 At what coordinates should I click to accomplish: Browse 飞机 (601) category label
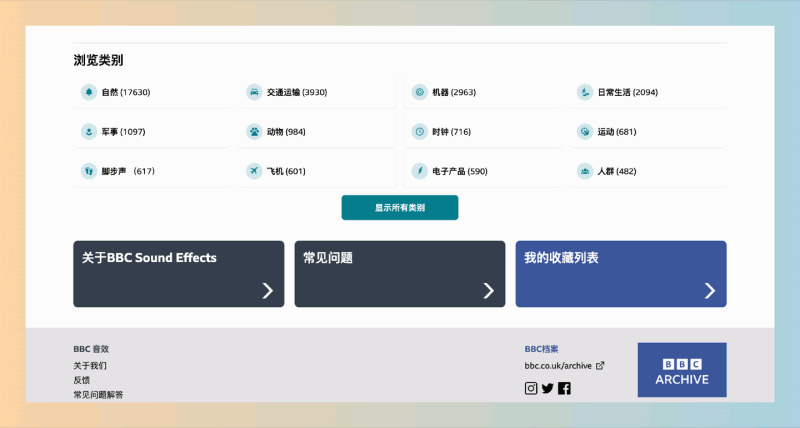click(x=286, y=171)
